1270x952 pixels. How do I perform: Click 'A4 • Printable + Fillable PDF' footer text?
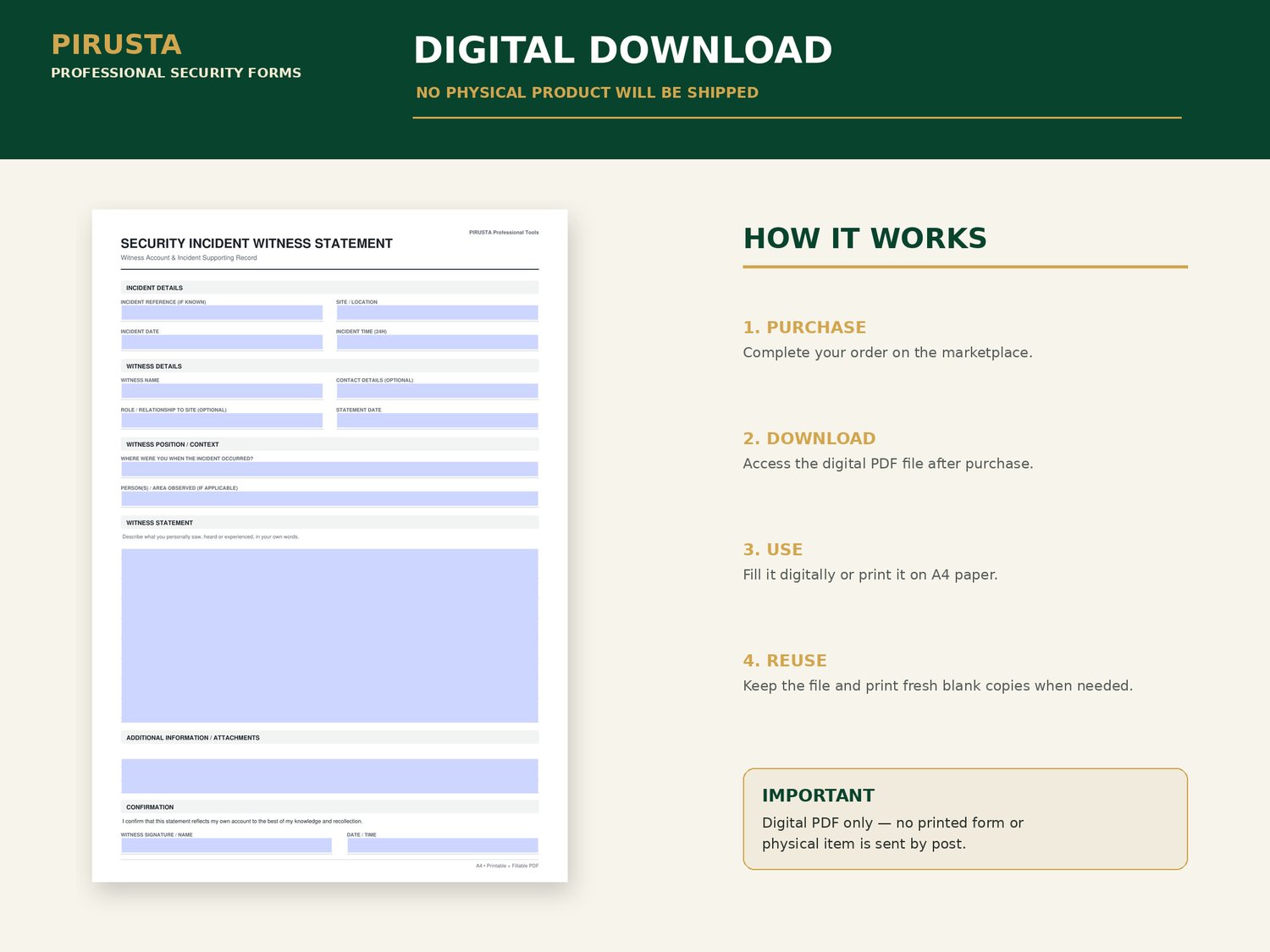507,866
